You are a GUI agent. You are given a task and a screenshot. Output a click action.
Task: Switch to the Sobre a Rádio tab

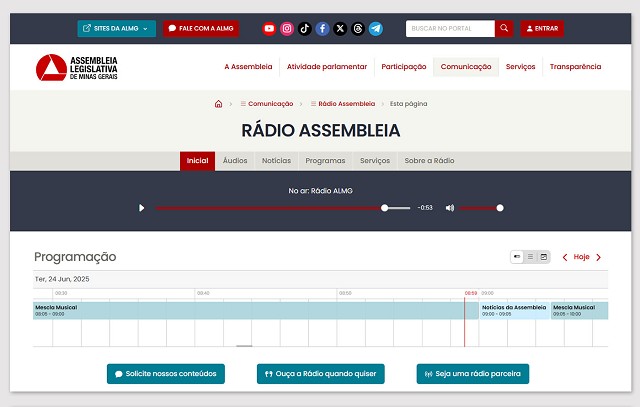click(x=429, y=161)
